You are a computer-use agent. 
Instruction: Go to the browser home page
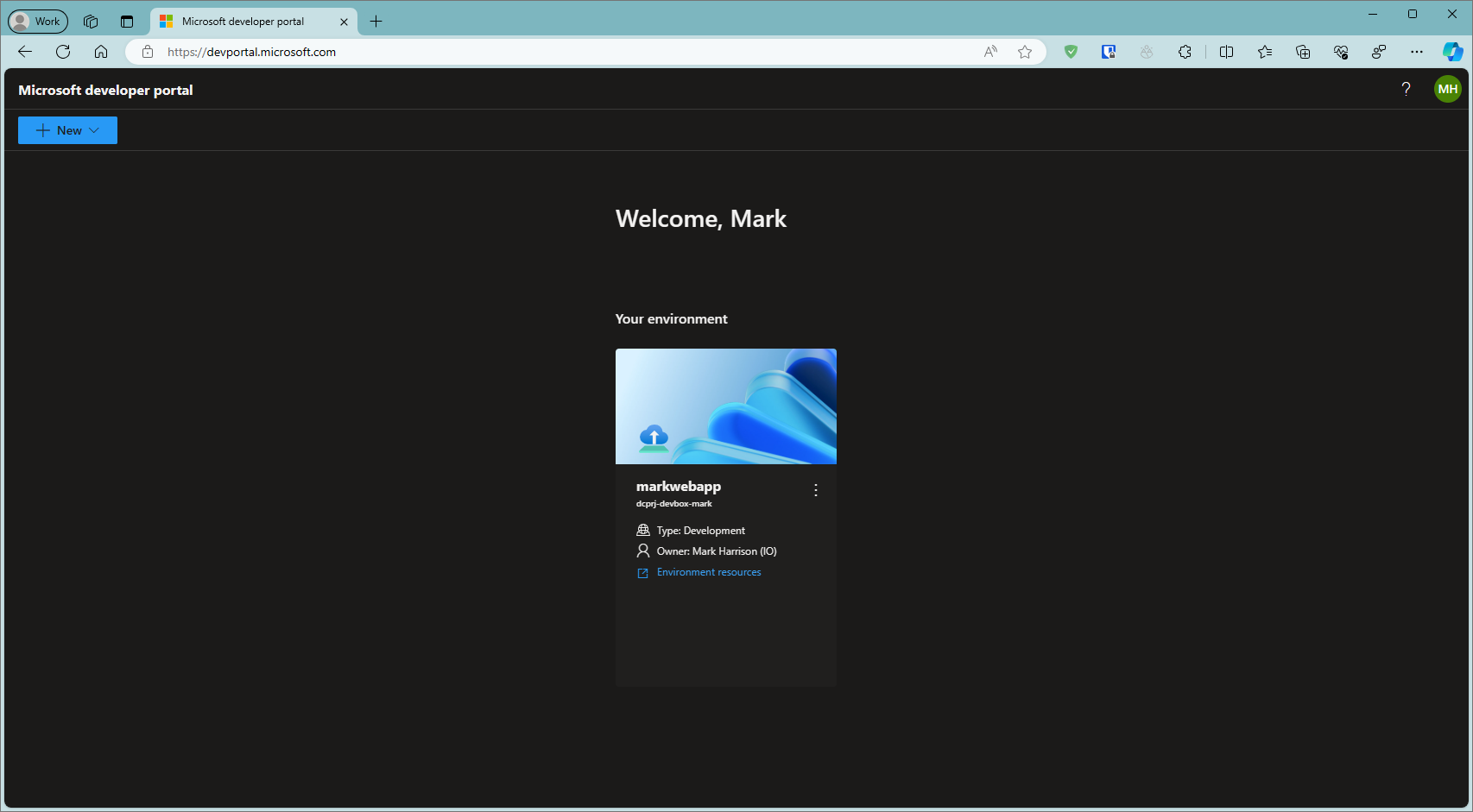click(x=101, y=52)
